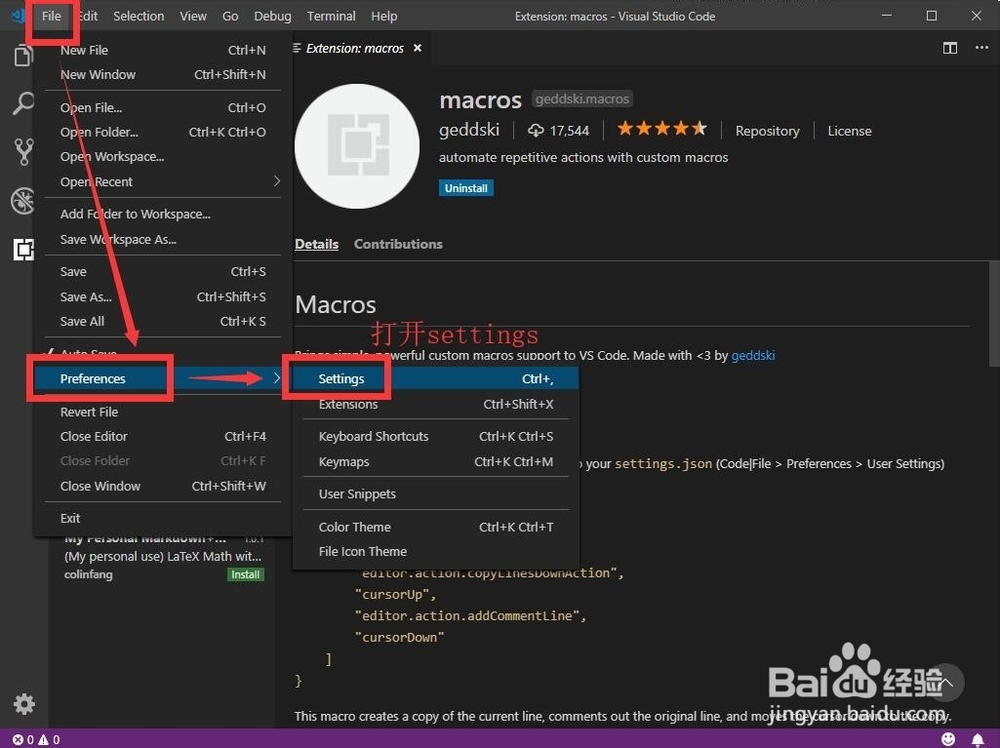The height and width of the screenshot is (748, 1000).
Task: Switch to the Details tab
Action: tap(316, 244)
